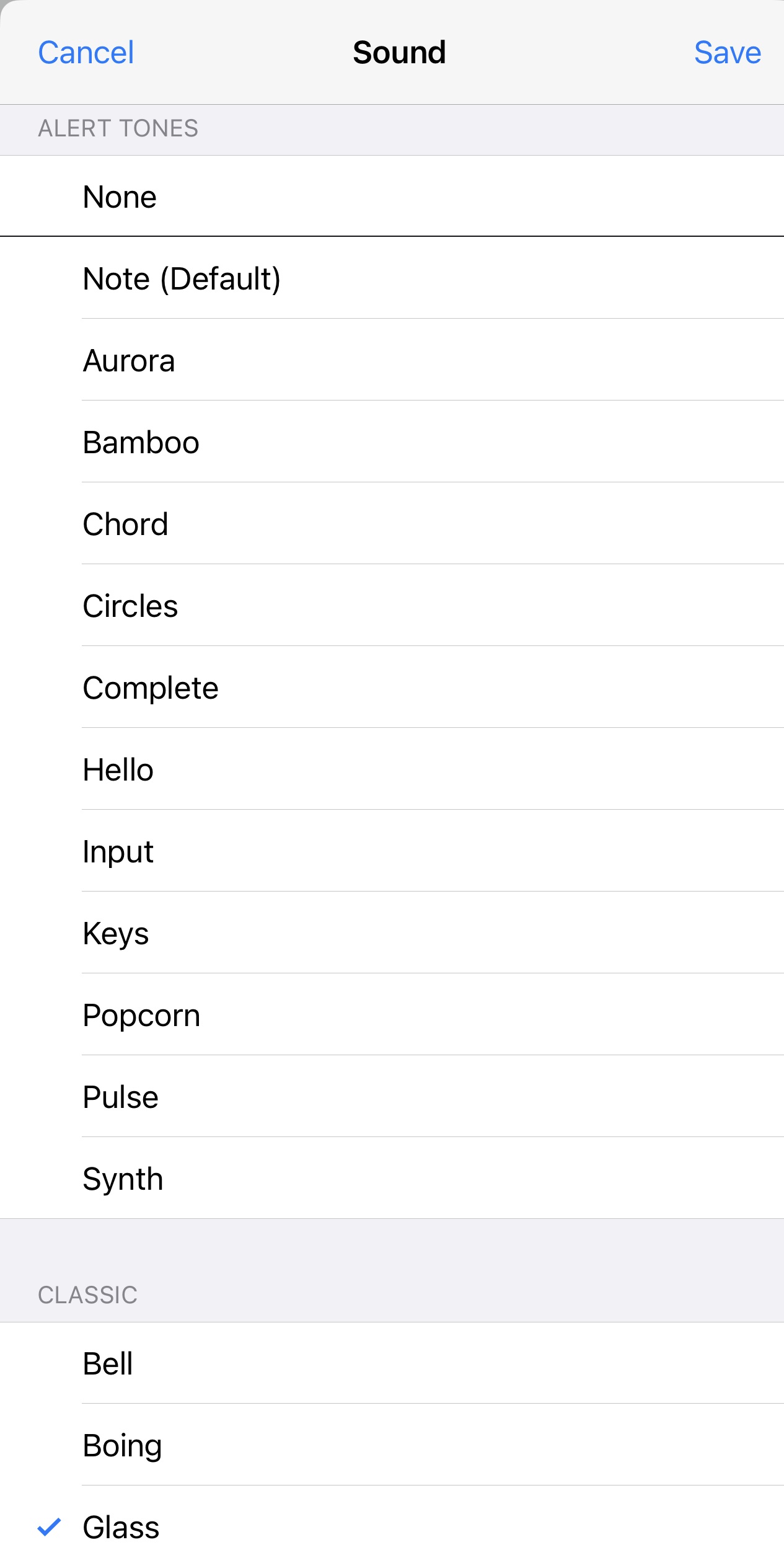
Task: Save the current sound selection
Action: (728, 52)
